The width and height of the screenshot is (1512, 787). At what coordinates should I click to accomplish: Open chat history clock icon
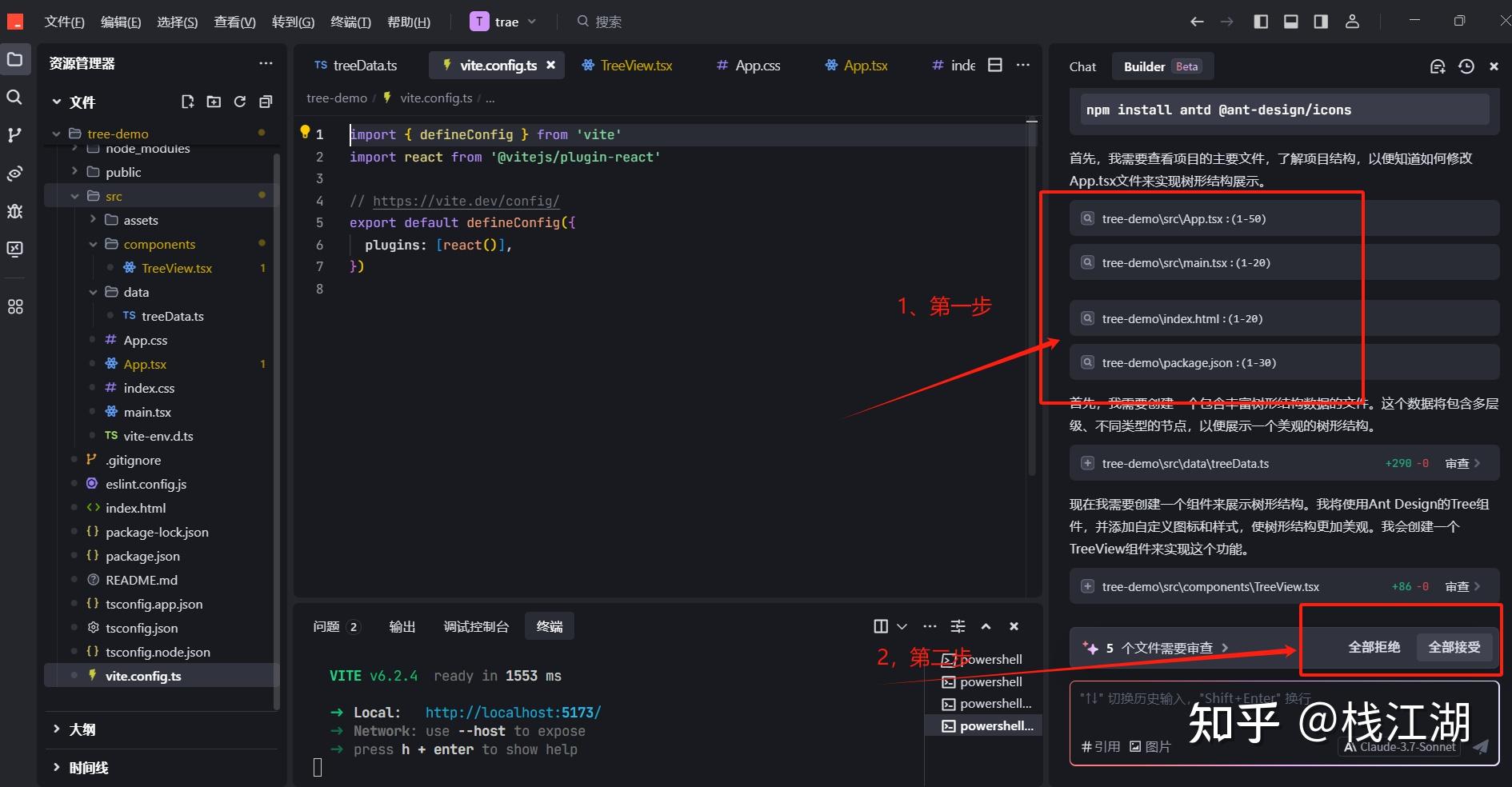1466,66
